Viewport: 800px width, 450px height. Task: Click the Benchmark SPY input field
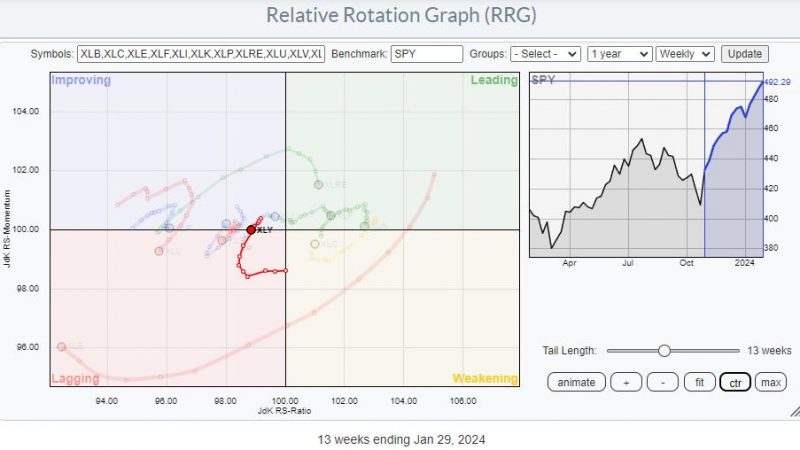pyautogui.click(x=427, y=54)
